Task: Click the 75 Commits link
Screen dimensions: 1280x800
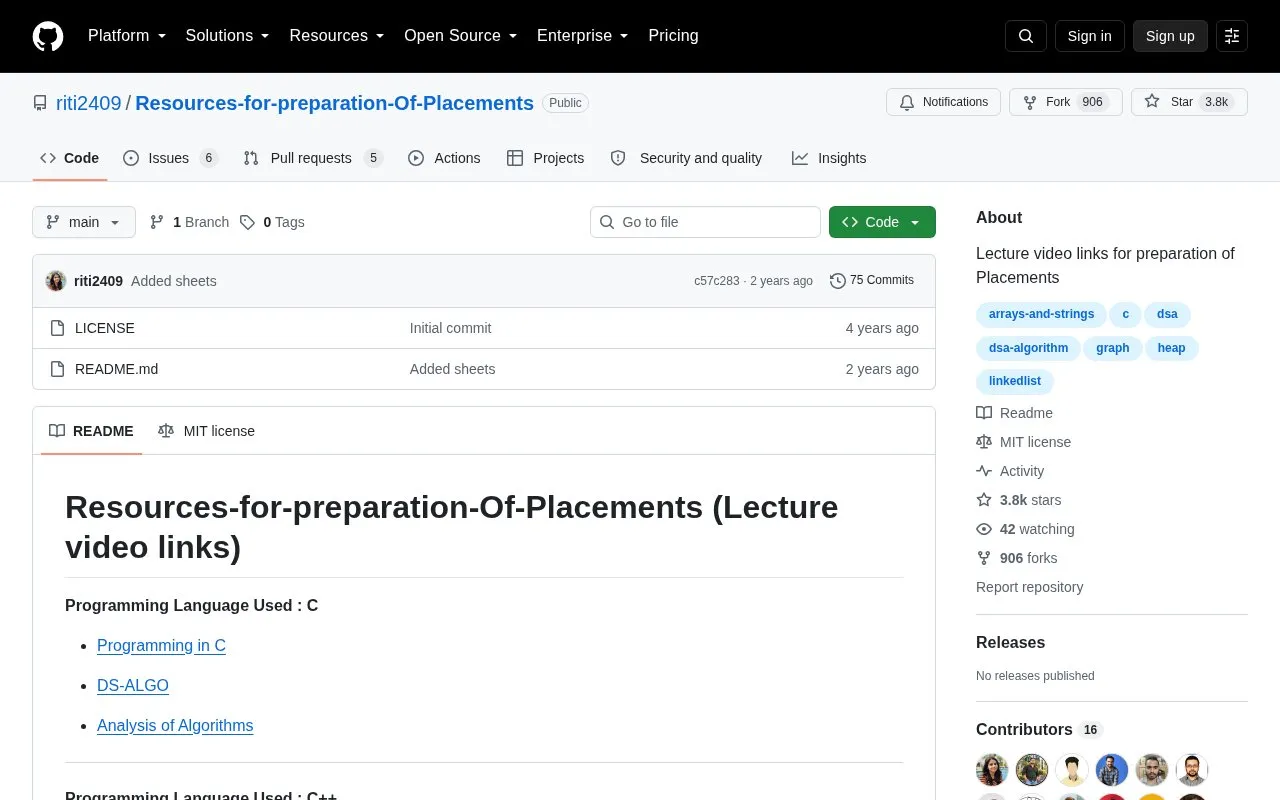Action: (872, 281)
